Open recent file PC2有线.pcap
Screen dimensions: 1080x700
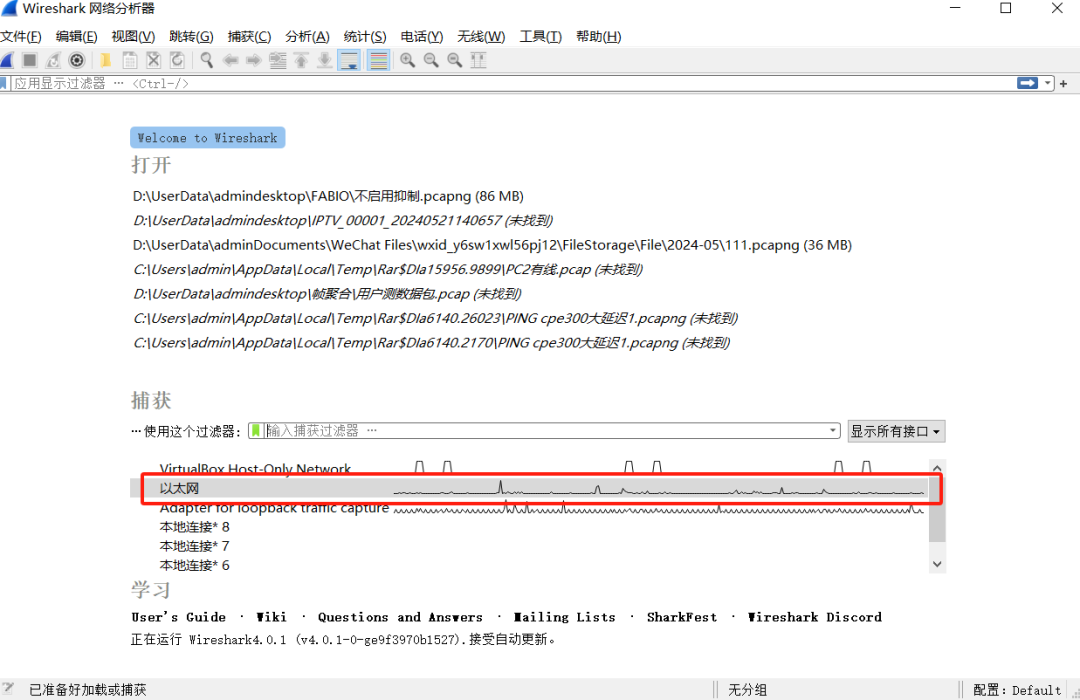388,269
